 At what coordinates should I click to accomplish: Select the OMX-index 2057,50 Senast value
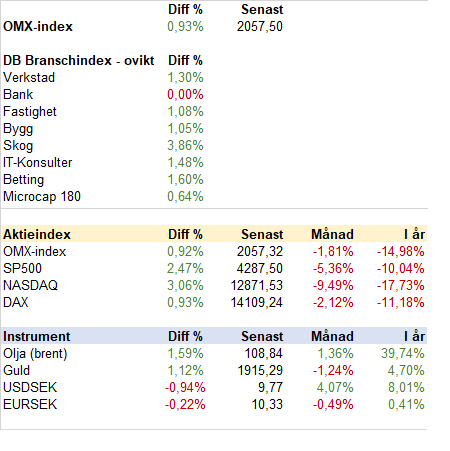pos(260,27)
